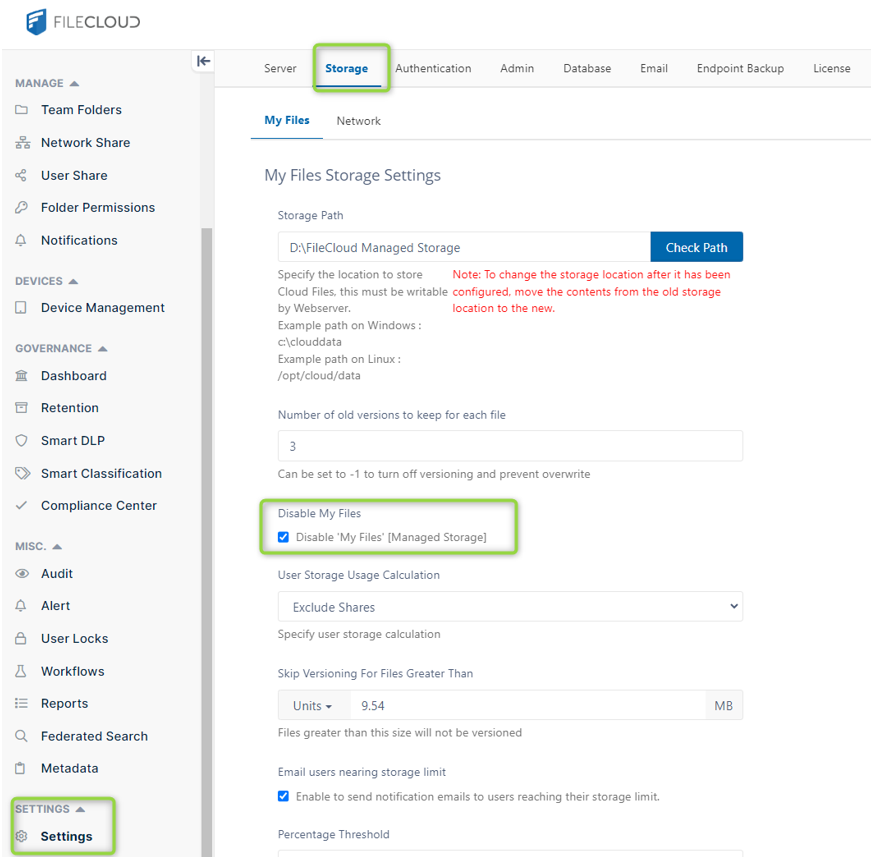Viewport: 871px width, 857px height.
Task: Click the Alert bell icon
Action: pyautogui.click(x=21, y=606)
